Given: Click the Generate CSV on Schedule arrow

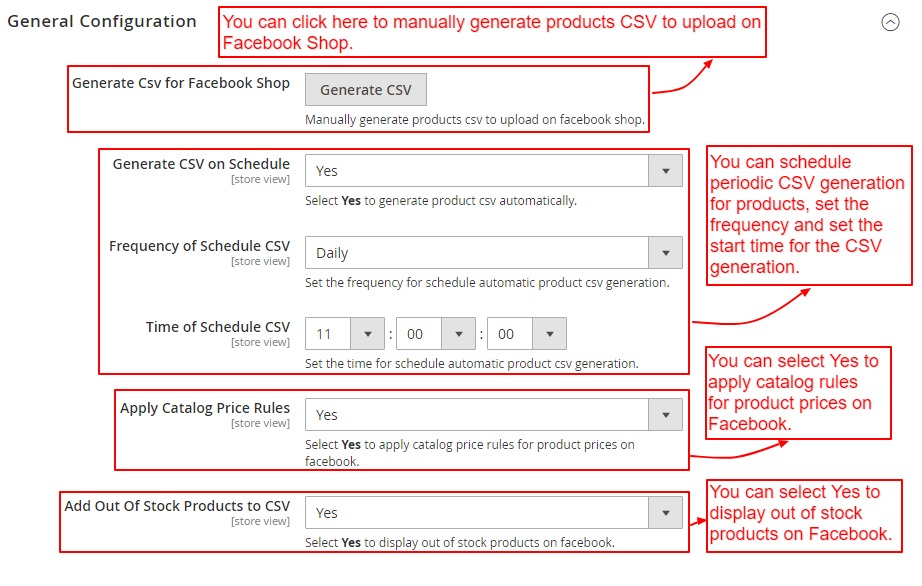Looking at the screenshot, I should pyautogui.click(x=666, y=171).
